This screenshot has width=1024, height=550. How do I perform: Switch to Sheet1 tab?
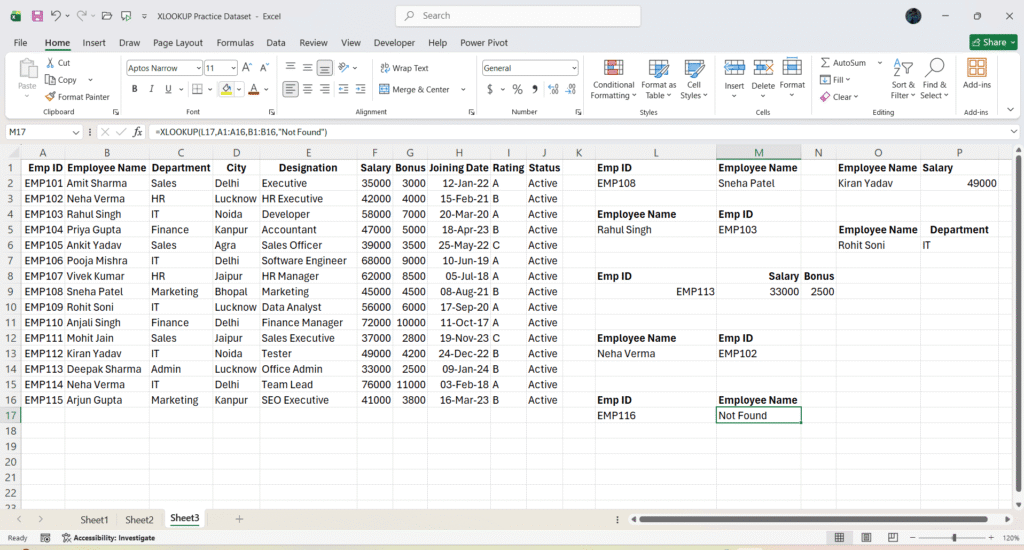coord(94,519)
